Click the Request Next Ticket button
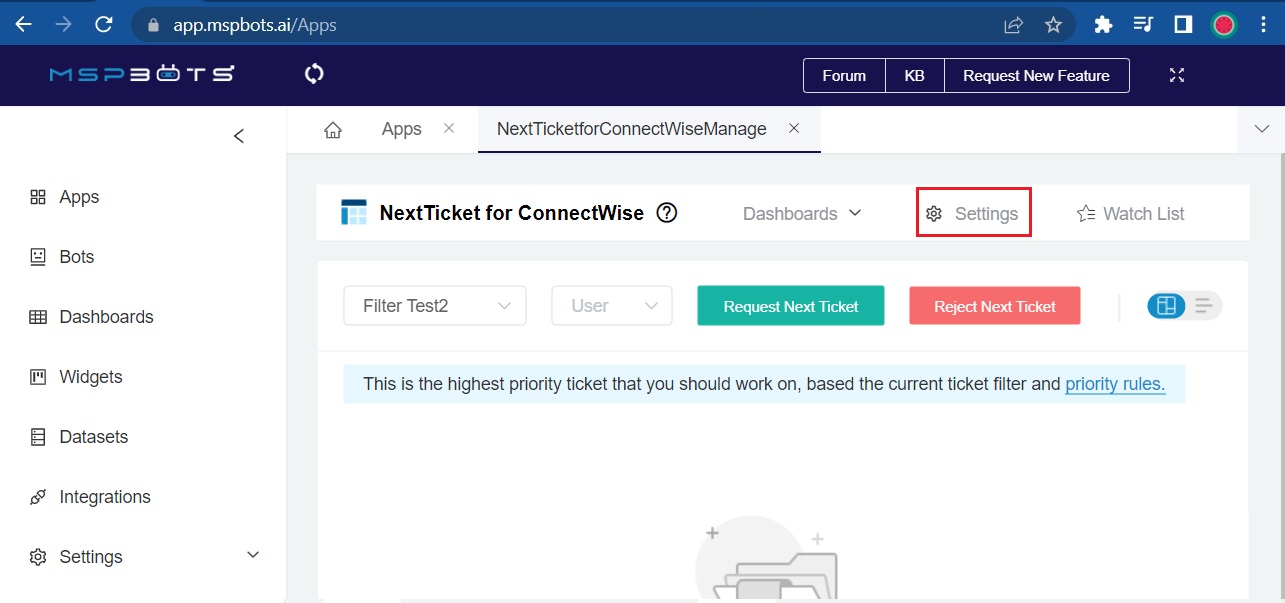This screenshot has height=603, width=1285. (x=790, y=306)
